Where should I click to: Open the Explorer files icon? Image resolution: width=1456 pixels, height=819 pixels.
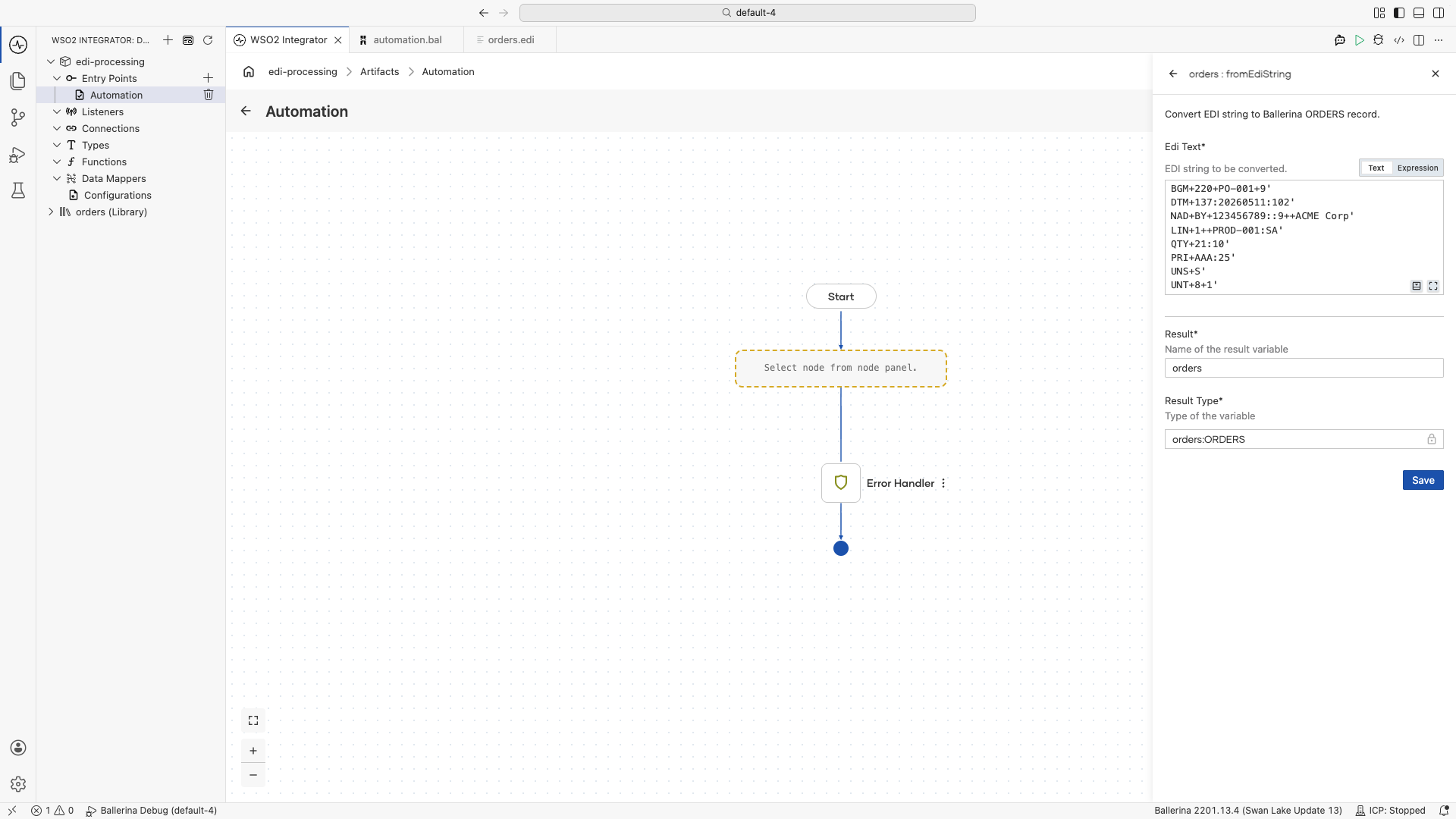pyautogui.click(x=18, y=81)
